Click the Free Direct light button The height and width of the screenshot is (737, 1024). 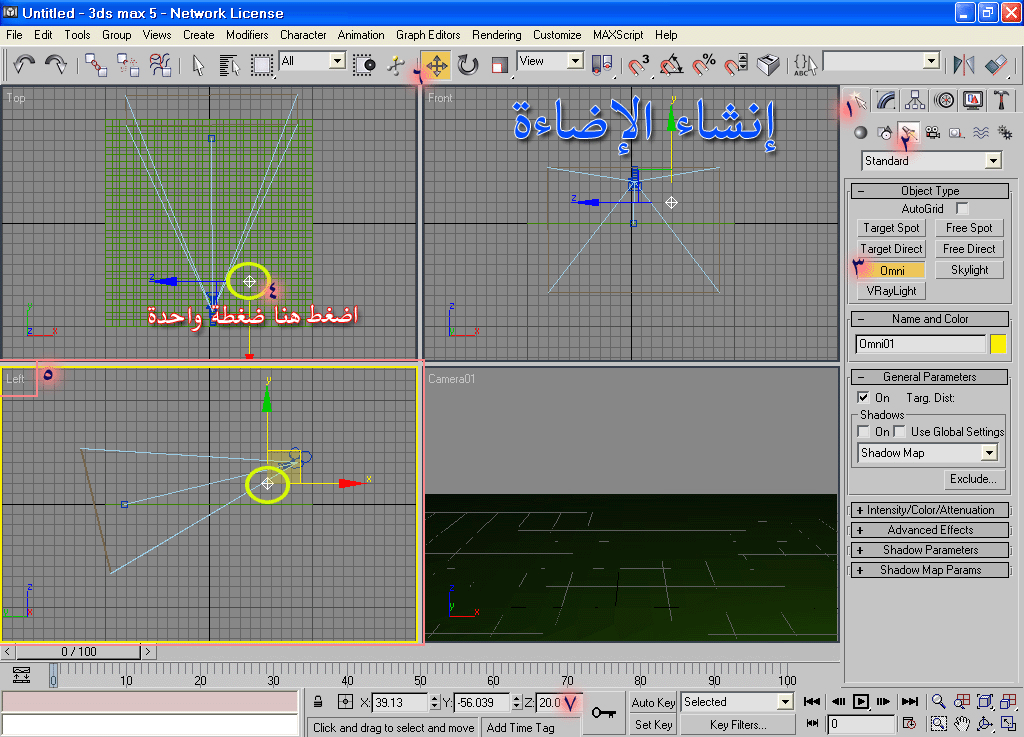969,249
